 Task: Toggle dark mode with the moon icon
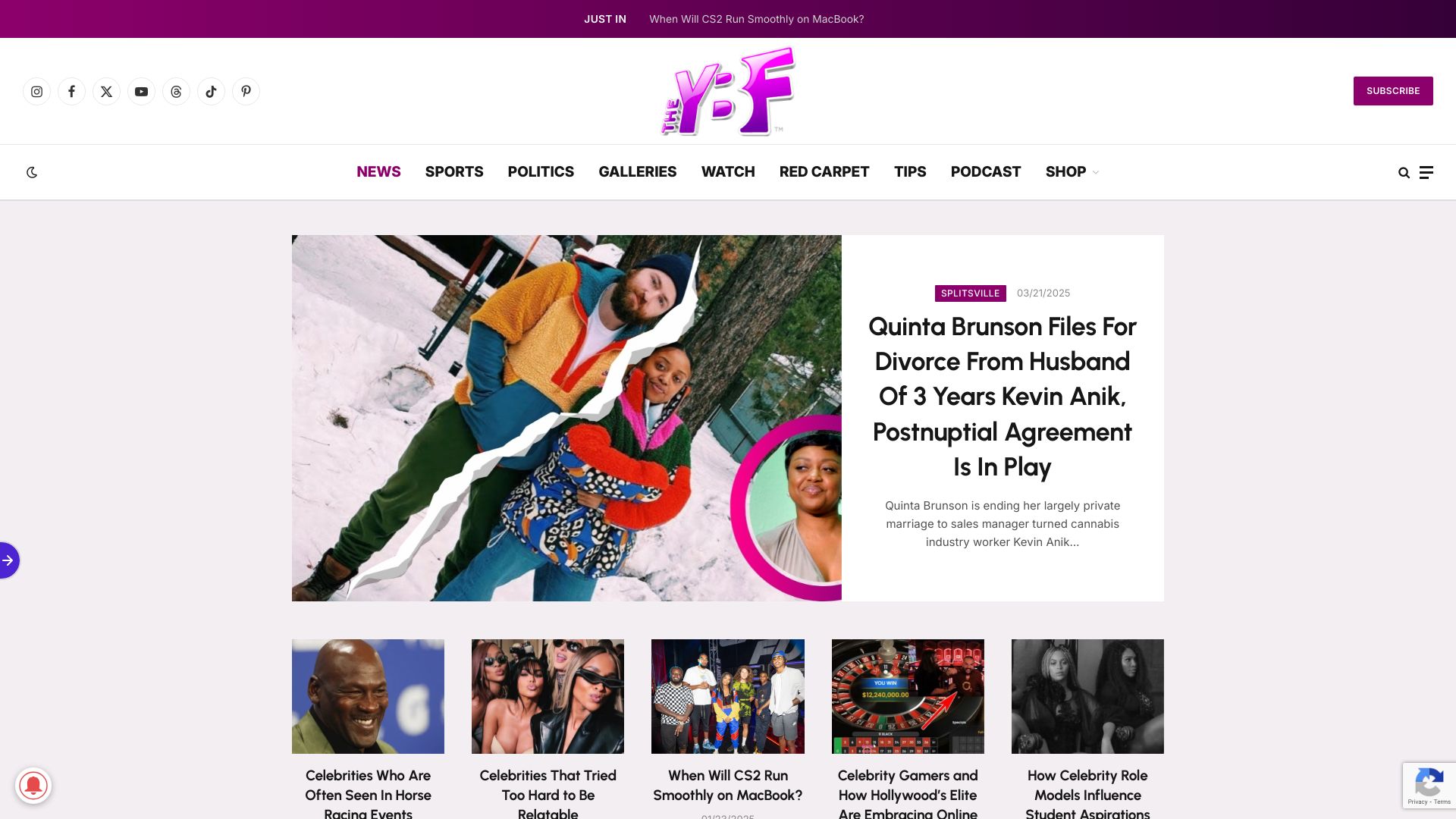click(x=32, y=172)
